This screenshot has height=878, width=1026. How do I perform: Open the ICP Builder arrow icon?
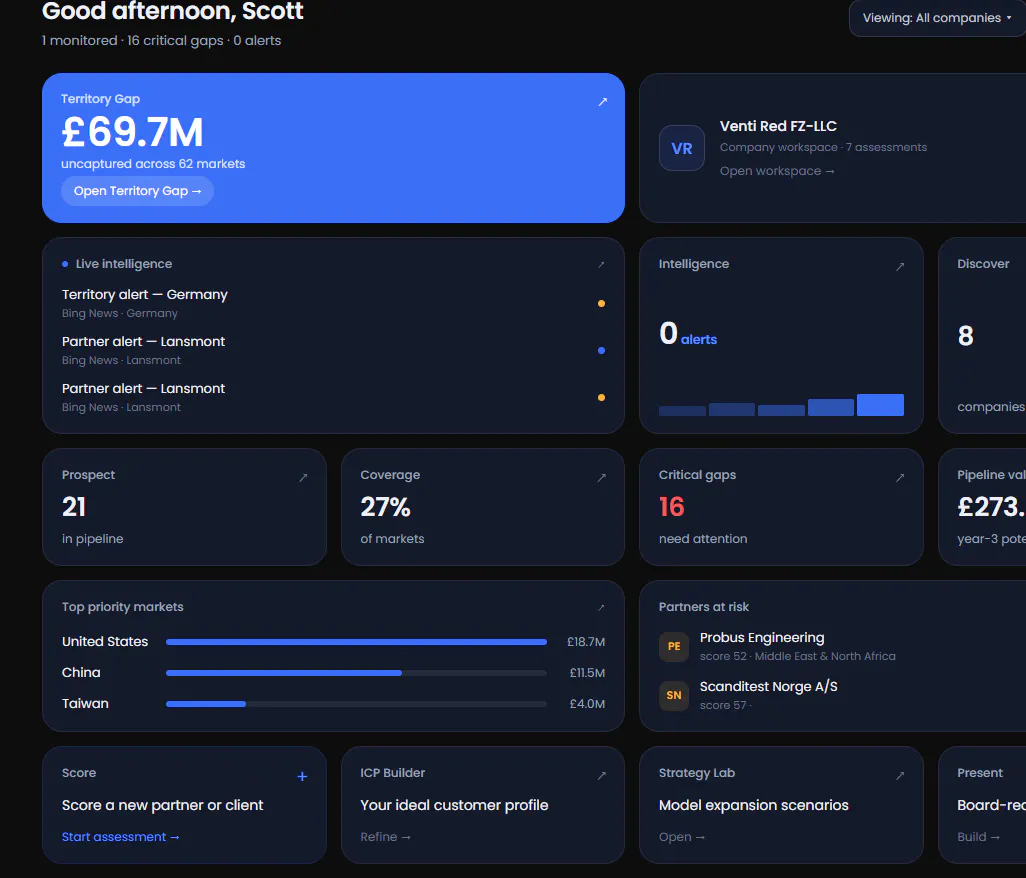[x=601, y=776]
